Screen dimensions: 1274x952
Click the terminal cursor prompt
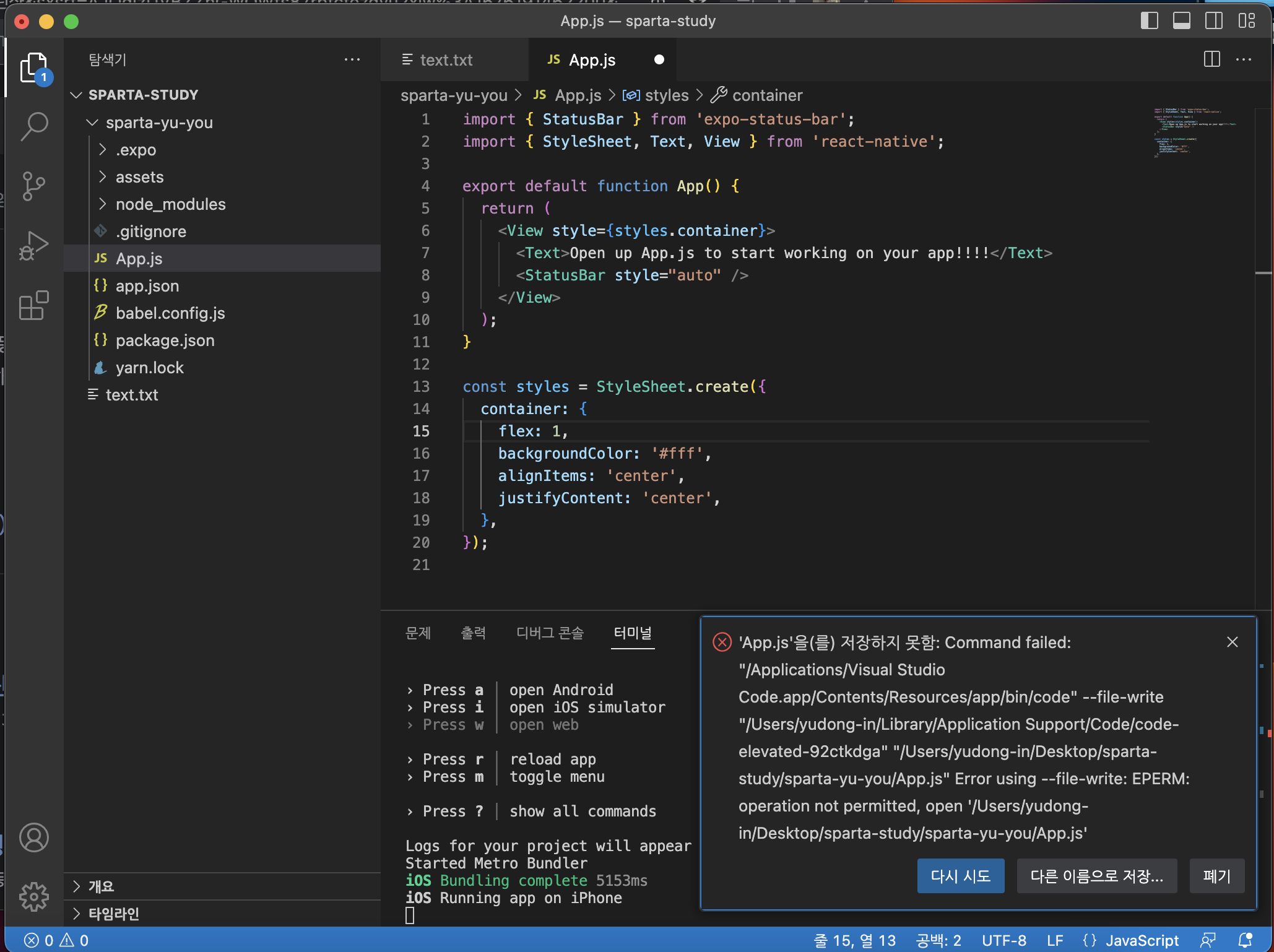pos(410,915)
